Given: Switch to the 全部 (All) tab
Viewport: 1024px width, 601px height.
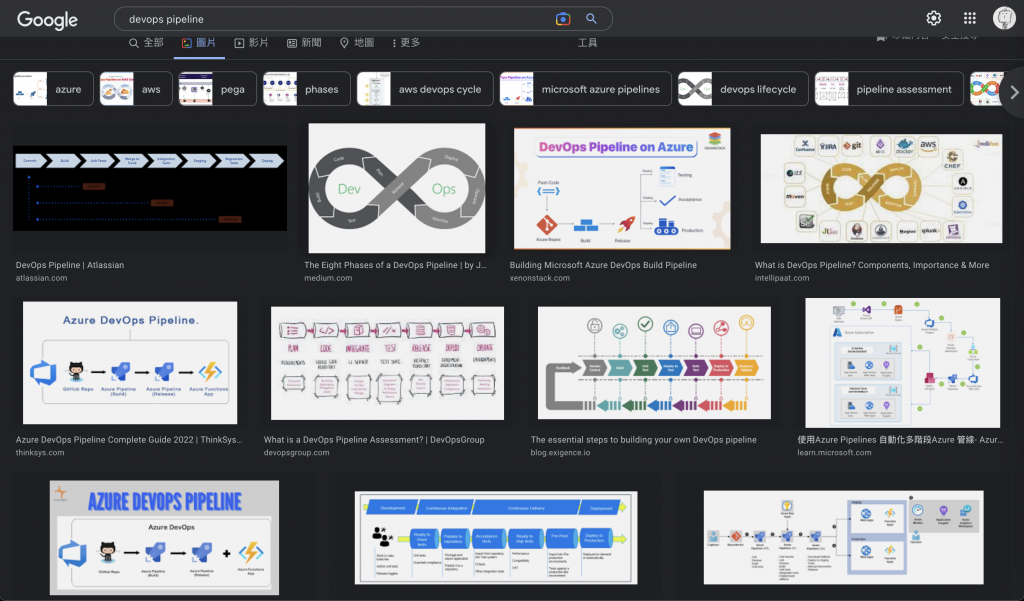Looking at the screenshot, I should 146,42.
